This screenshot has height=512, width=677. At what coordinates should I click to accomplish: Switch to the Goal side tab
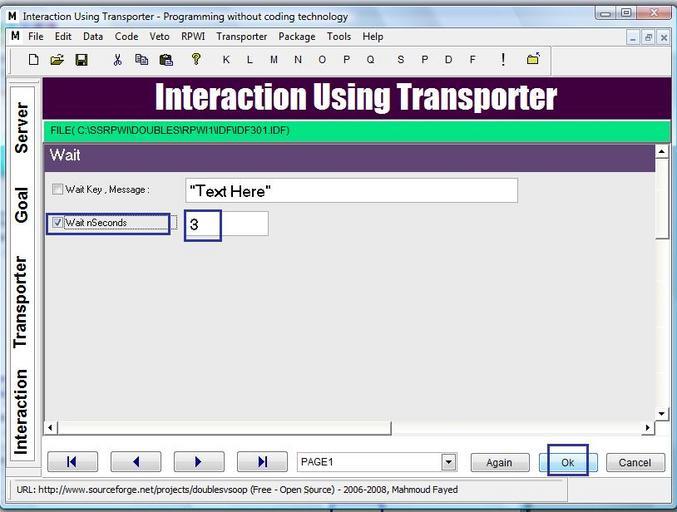pyautogui.click(x=22, y=204)
